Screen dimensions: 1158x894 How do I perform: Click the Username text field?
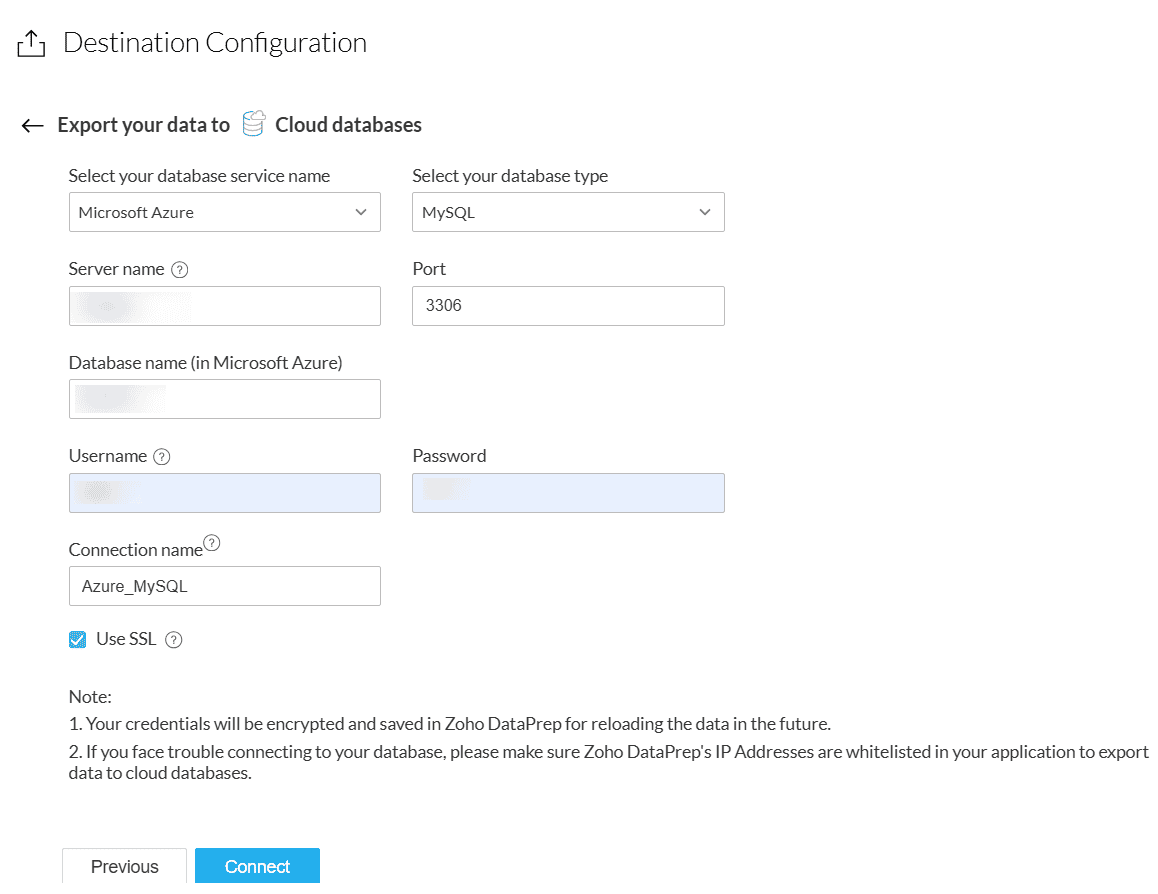[224, 493]
